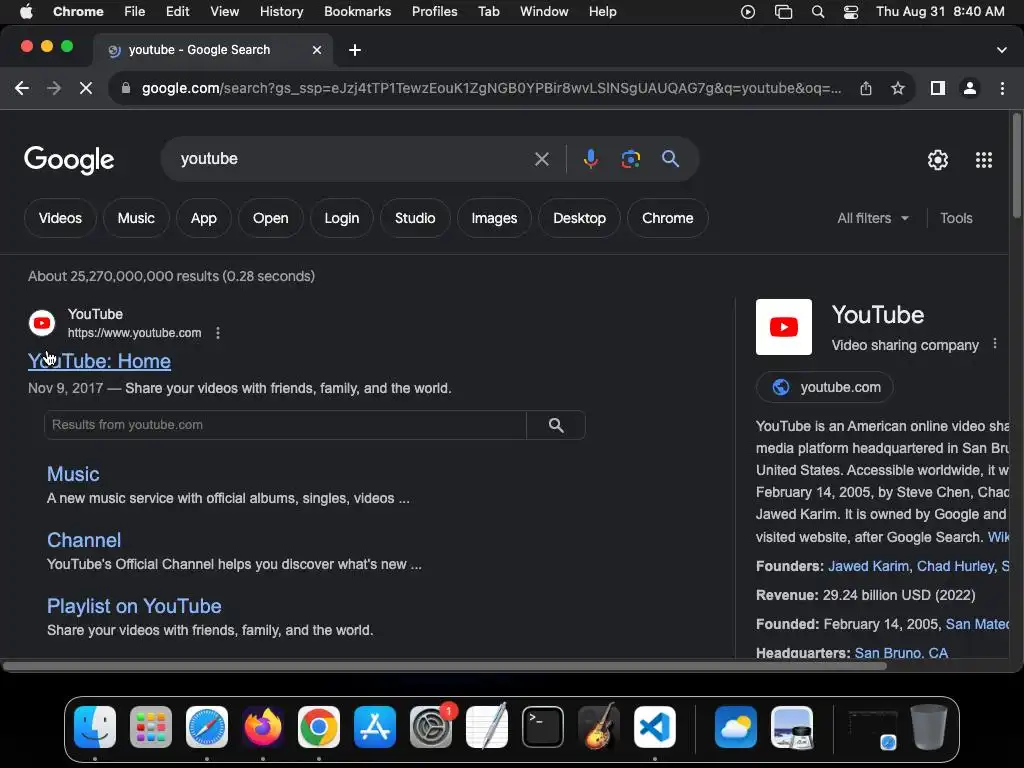Stop page loading with the X button

pos(86,88)
